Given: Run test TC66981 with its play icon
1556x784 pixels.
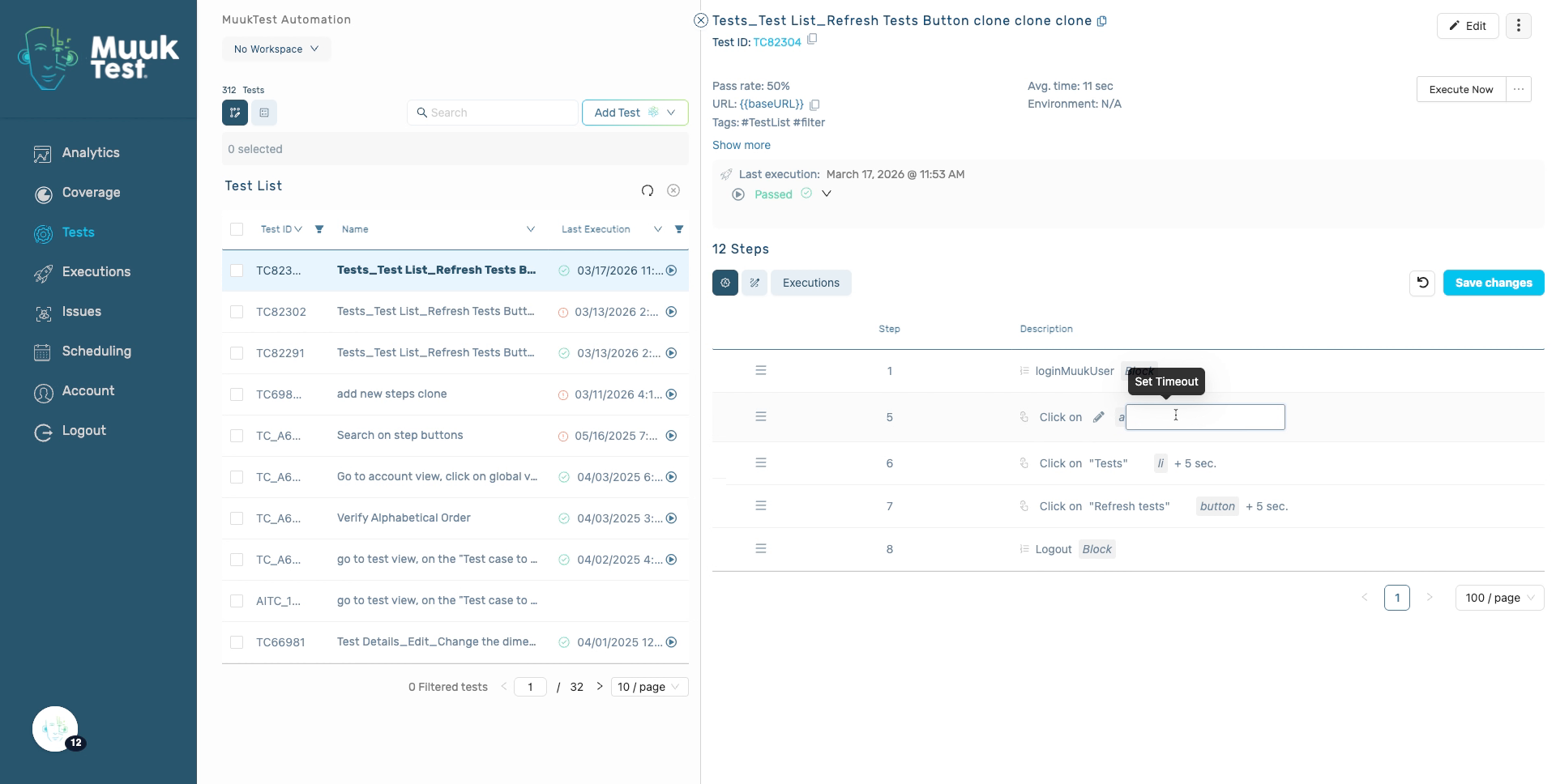Looking at the screenshot, I should 671,642.
